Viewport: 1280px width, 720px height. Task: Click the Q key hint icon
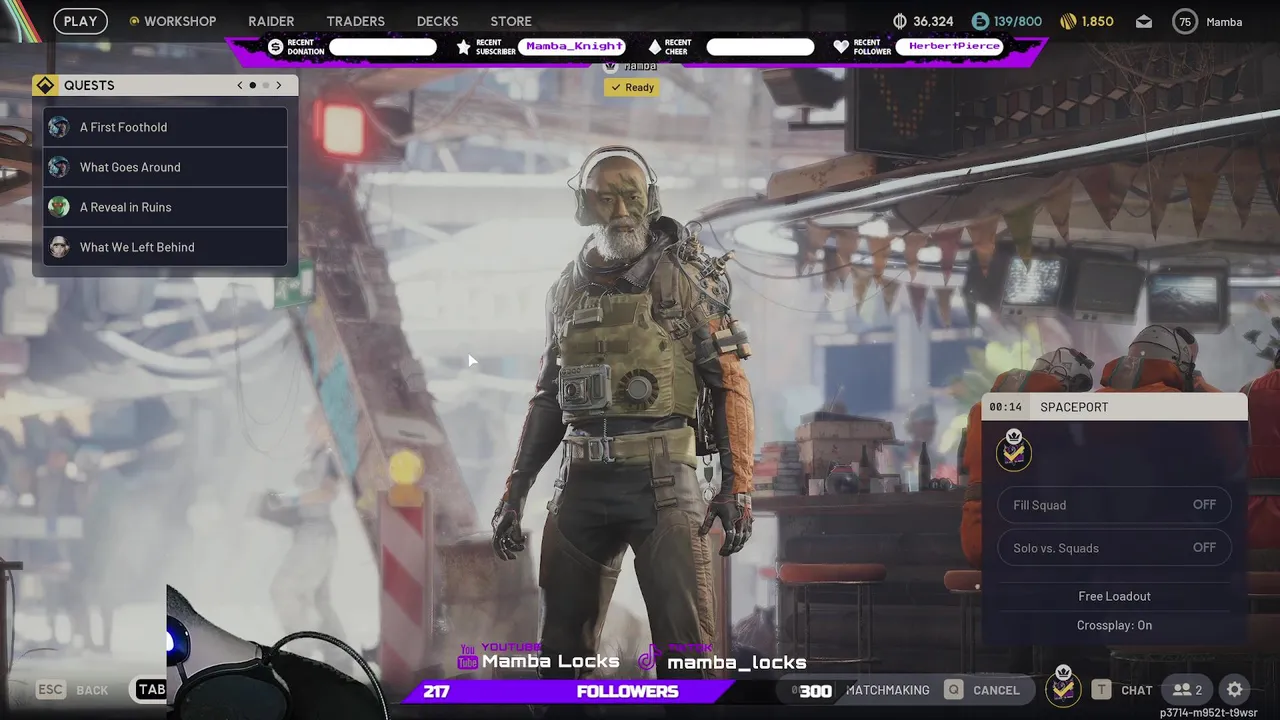tap(955, 690)
